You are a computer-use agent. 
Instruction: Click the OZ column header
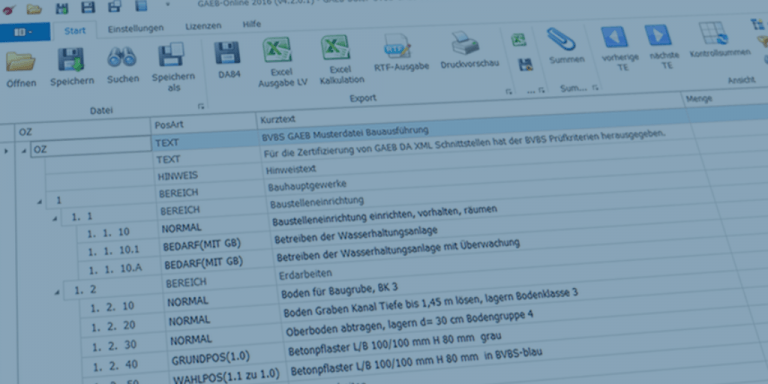pyautogui.click(x=82, y=129)
